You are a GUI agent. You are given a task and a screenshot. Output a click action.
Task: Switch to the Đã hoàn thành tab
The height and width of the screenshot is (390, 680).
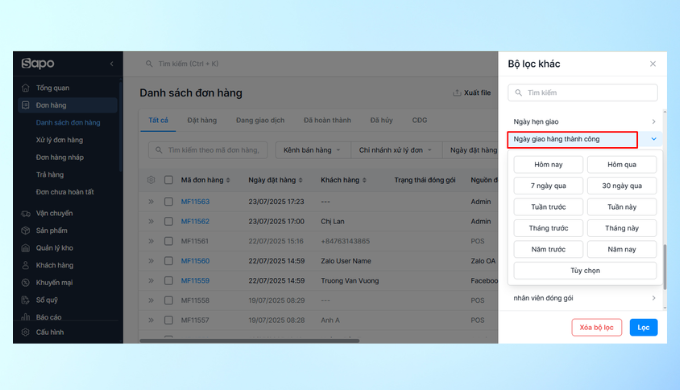pyautogui.click(x=327, y=120)
